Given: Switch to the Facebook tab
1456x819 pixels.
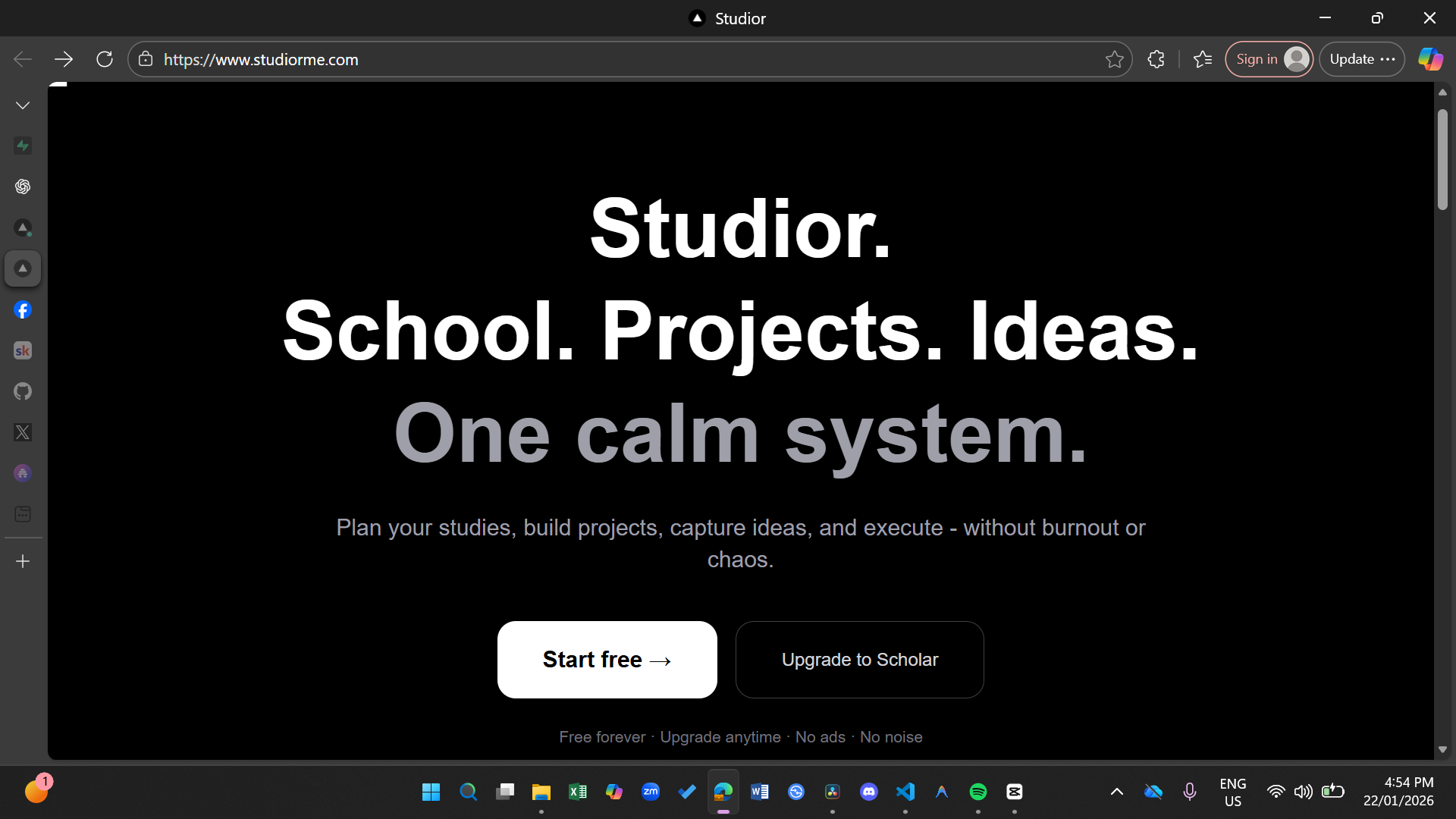Looking at the screenshot, I should pos(23,309).
